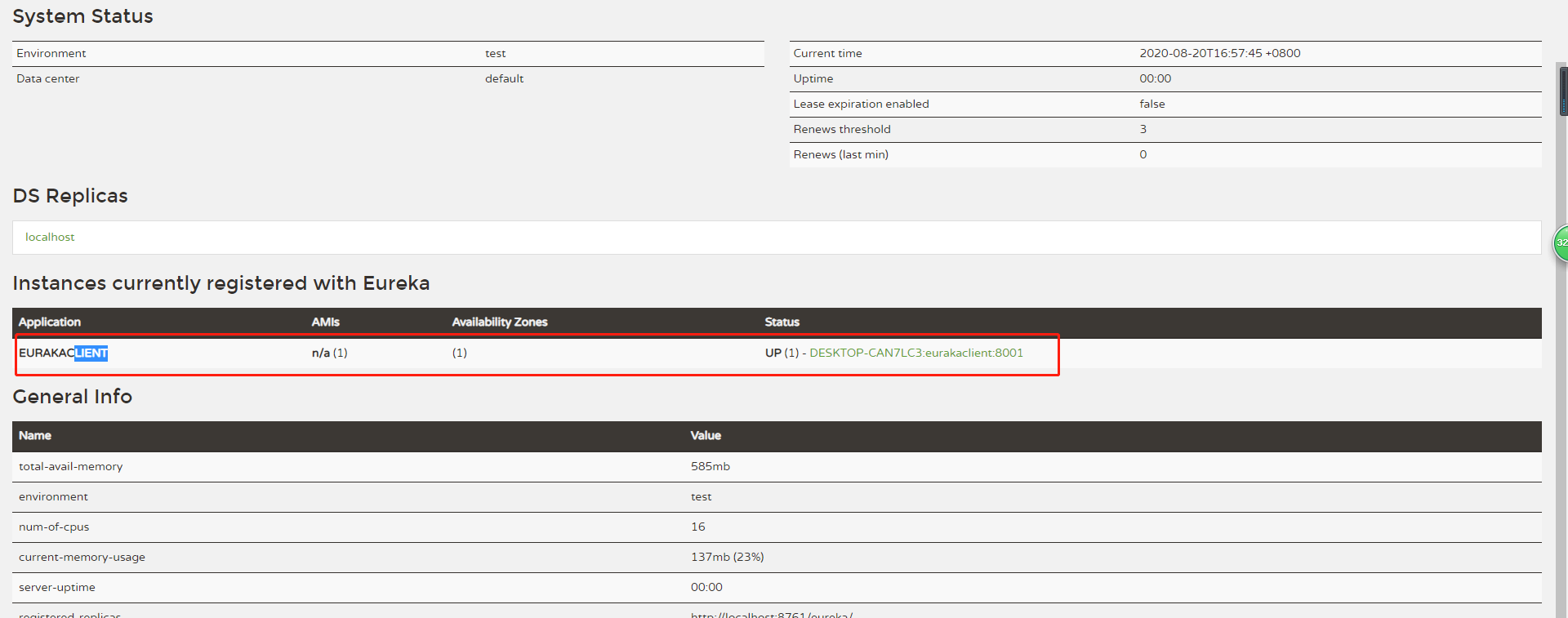Click the Name column header in General Info
Screen dimensions: 1568x618
click(x=35, y=436)
